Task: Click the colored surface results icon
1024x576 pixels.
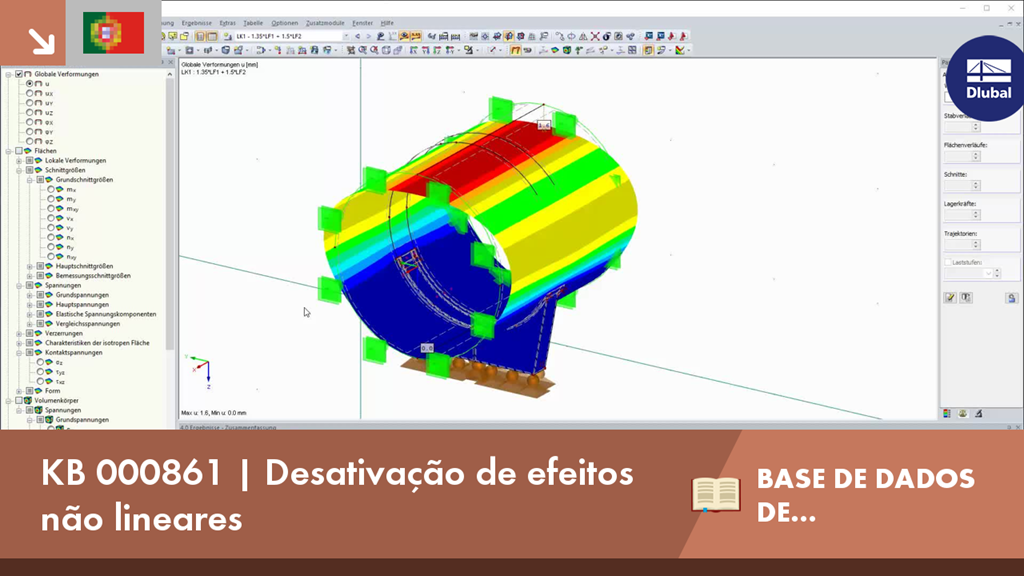Action: click(554, 50)
